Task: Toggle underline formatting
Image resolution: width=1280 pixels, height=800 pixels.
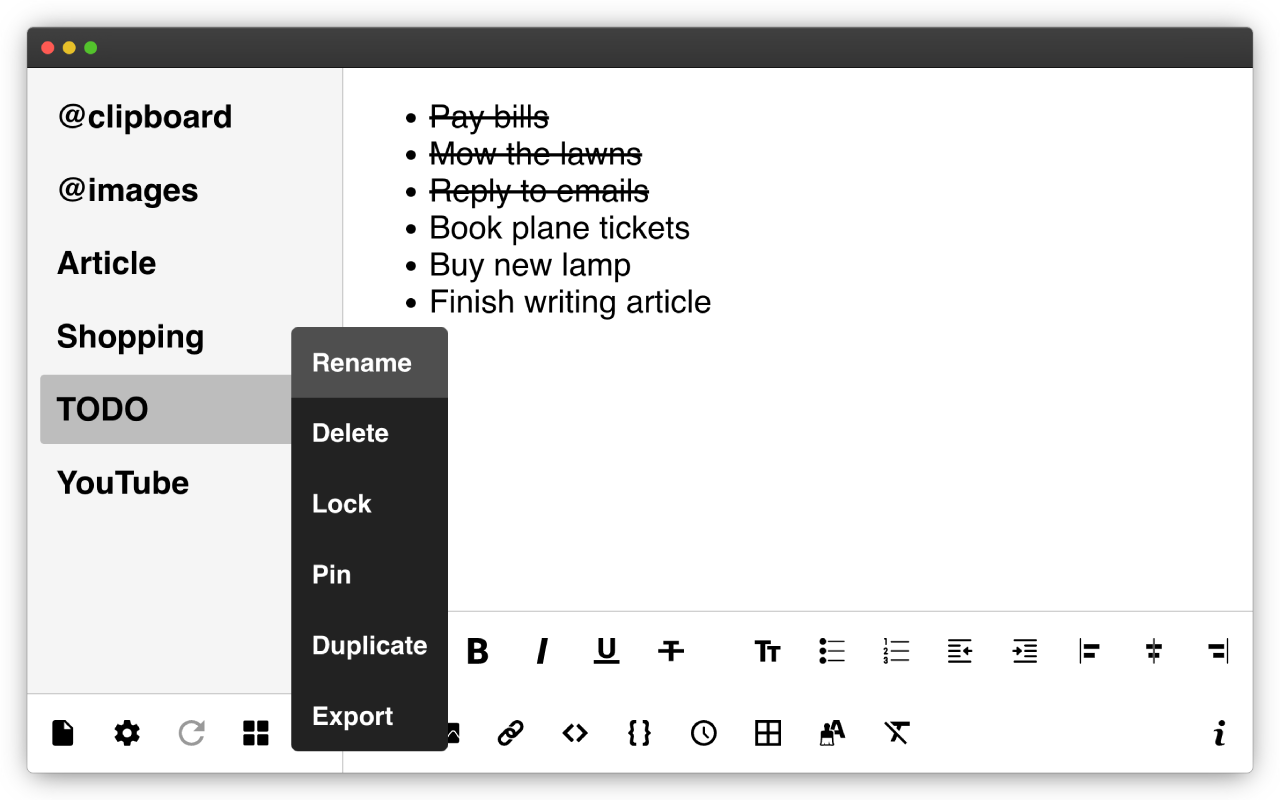Action: tap(606, 652)
